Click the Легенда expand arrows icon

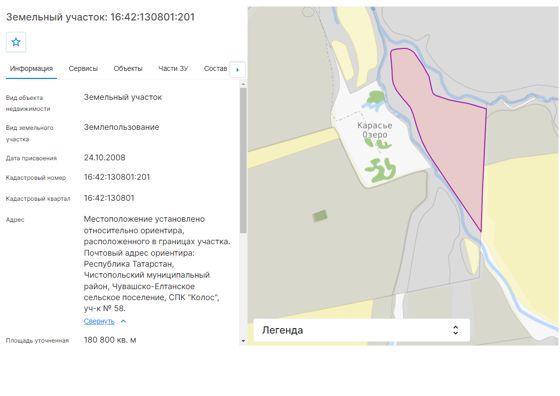pos(455,330)
